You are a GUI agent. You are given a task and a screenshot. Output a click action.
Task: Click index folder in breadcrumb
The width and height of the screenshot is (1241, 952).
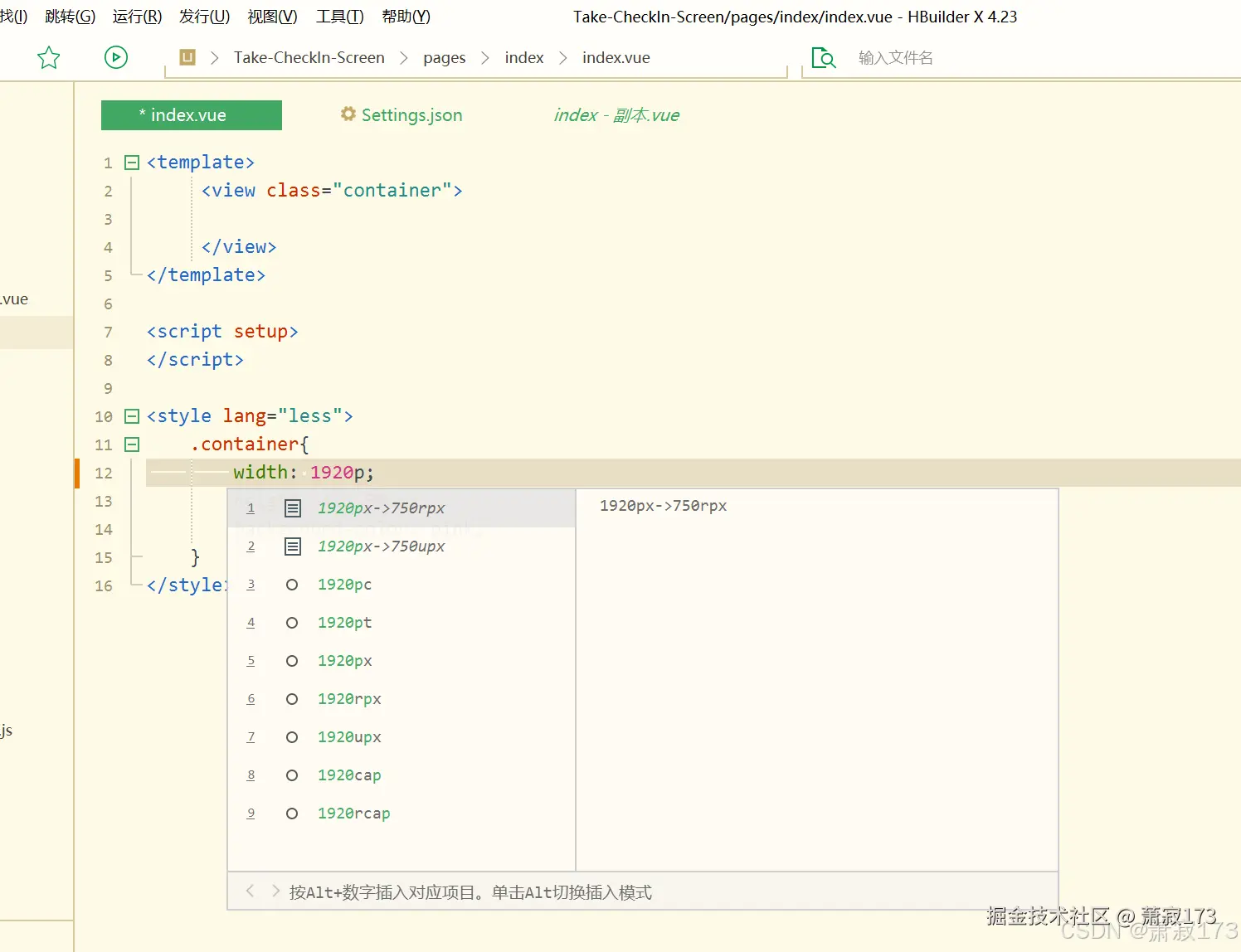(x=524, y=57)
